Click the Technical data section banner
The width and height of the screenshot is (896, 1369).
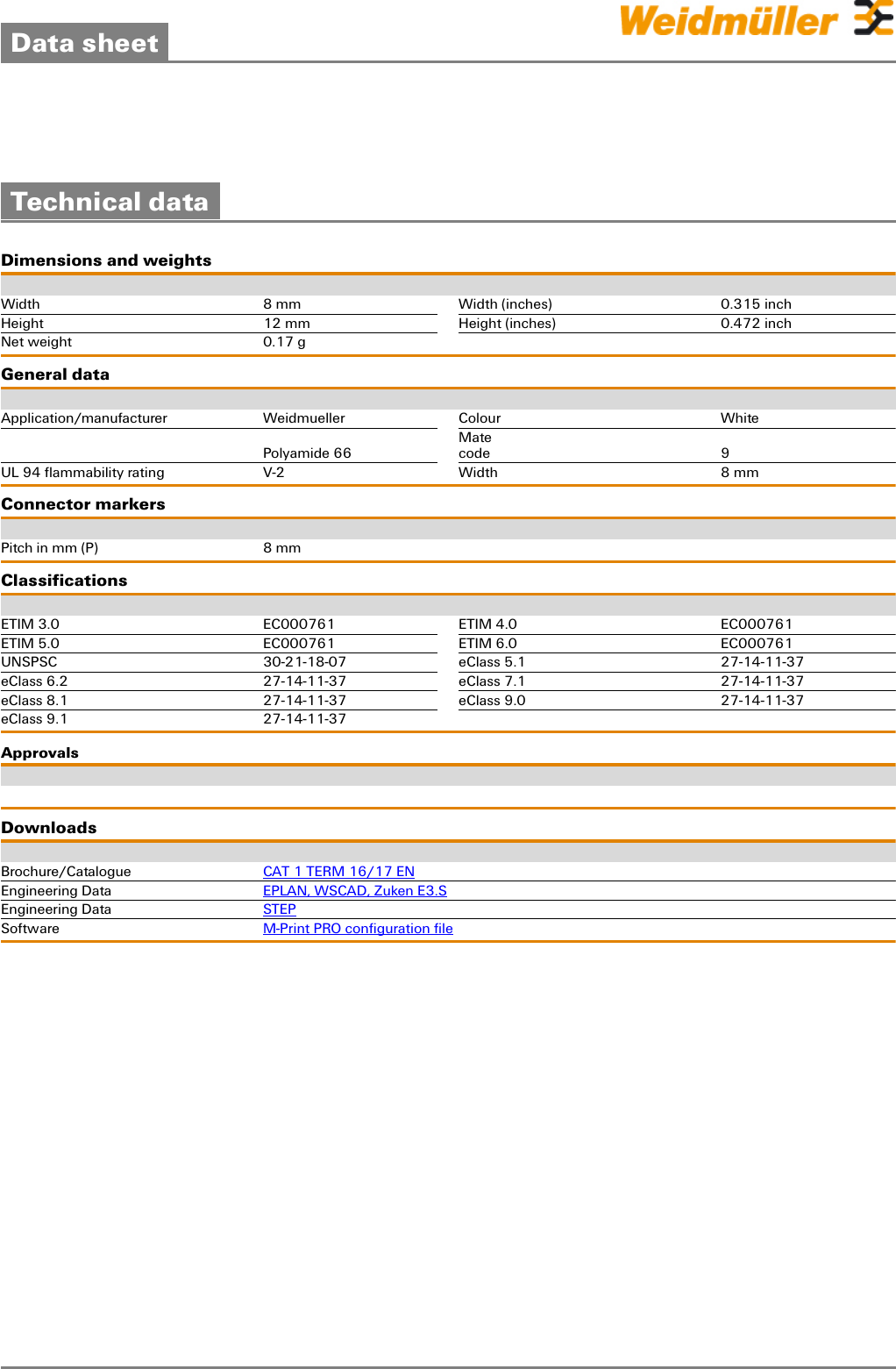[110, 202]
